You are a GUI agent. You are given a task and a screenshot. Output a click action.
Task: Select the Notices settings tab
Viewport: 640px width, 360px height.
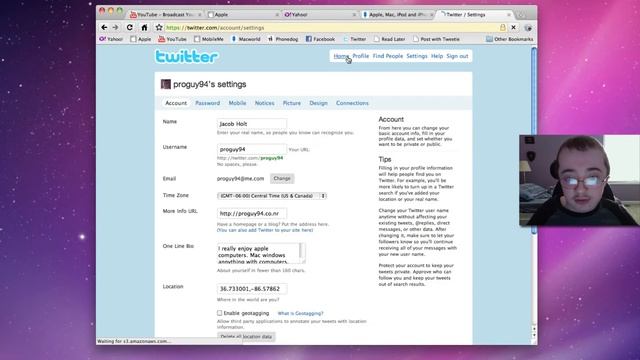coord(264,103)
